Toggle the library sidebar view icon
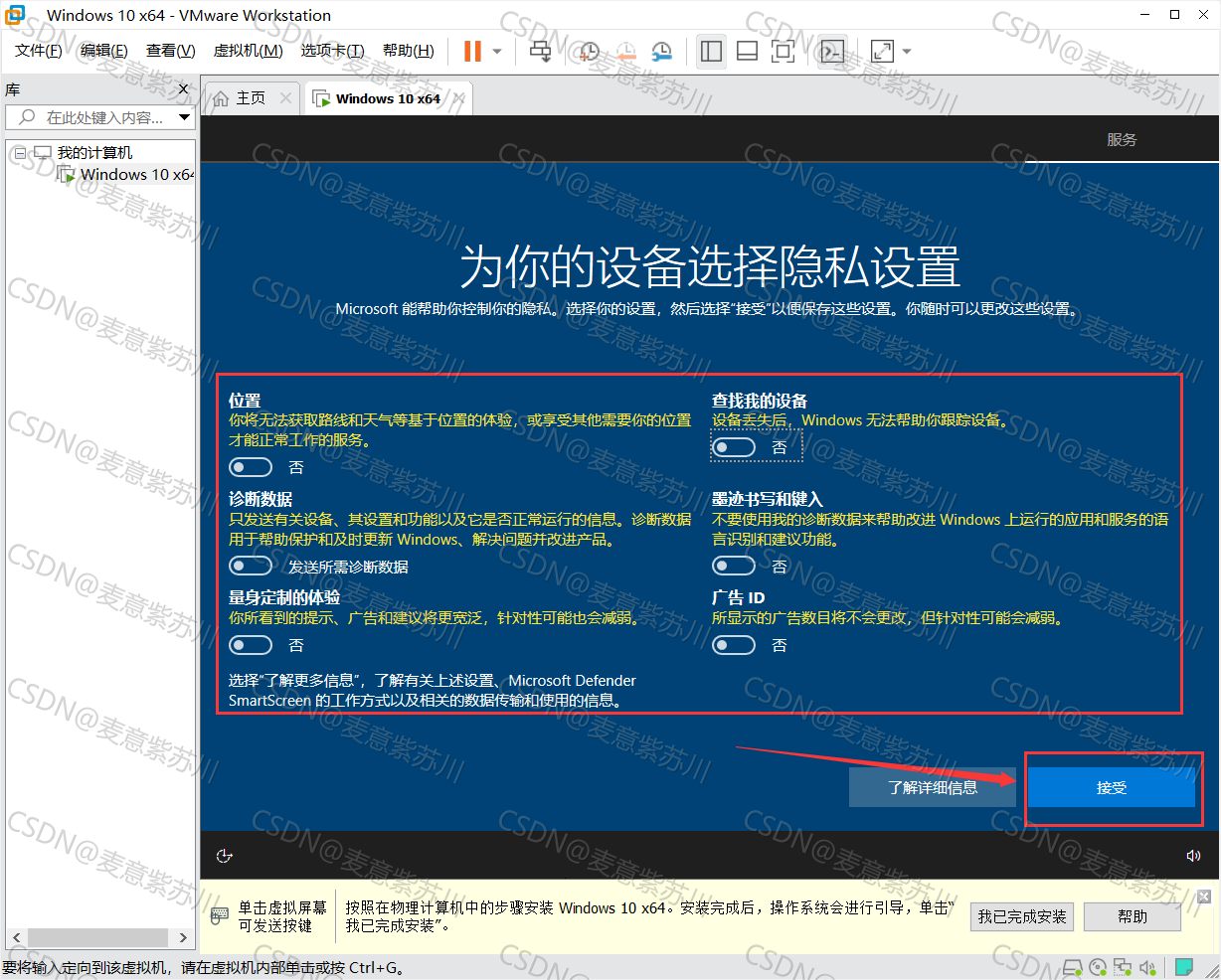1221x980 pixels. [x=711, y=51]
